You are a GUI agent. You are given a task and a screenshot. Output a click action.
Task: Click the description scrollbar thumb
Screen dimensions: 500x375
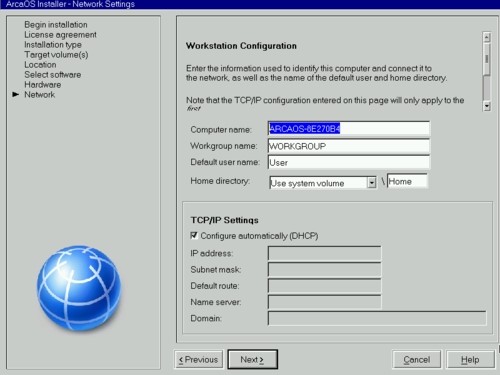click(x=487, y=59)
